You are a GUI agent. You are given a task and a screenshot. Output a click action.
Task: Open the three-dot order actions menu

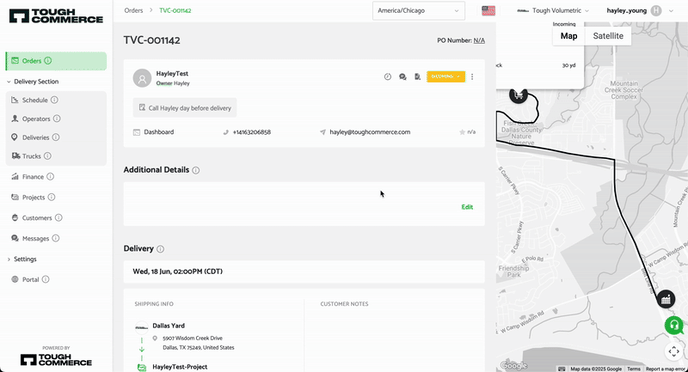click(x=472, y=77)
